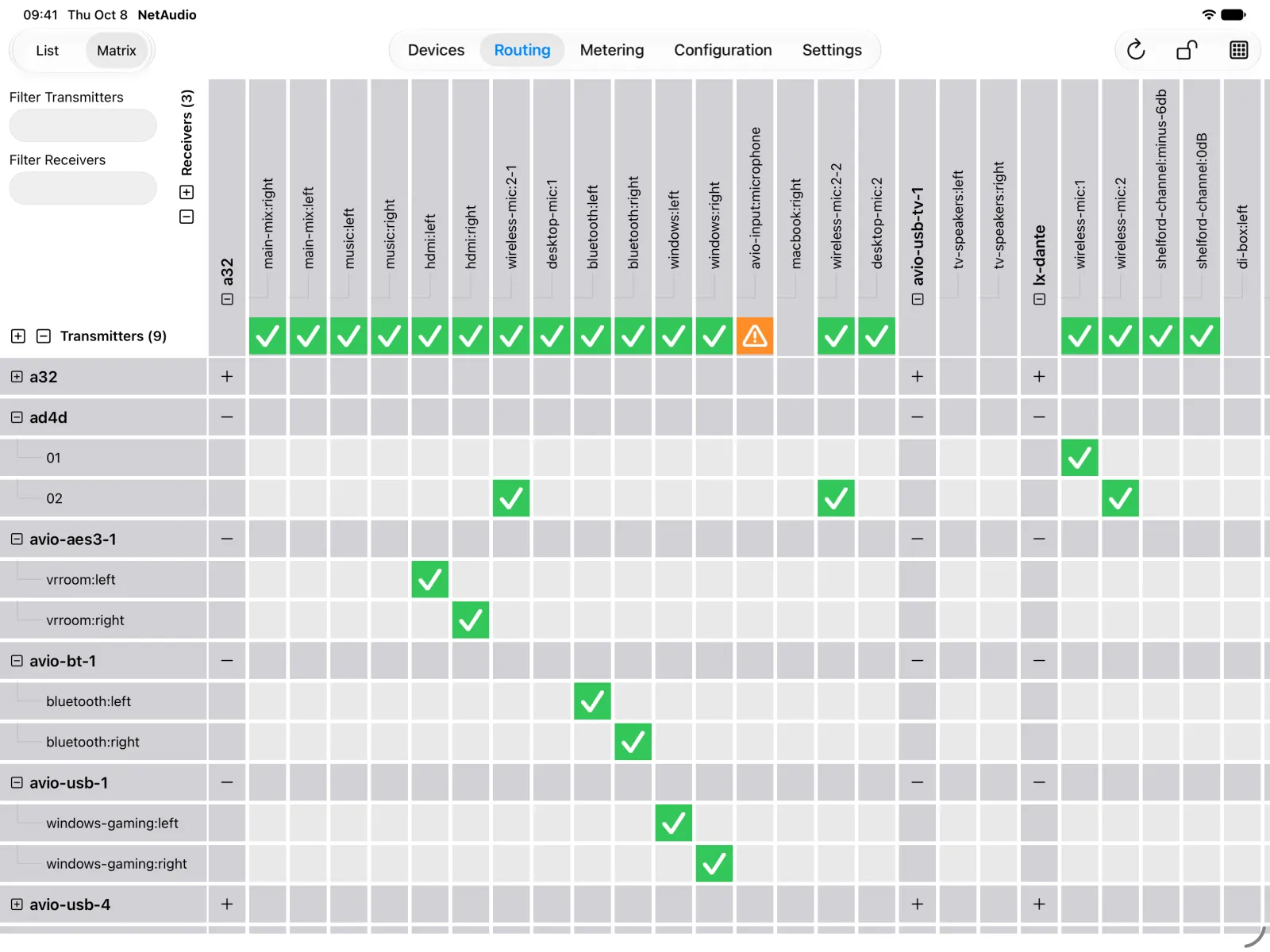Image resolution: width=1270 pixels, height=952 pixels.
Task: Select the Matrix view button
Action: click(x=117, y=51)
